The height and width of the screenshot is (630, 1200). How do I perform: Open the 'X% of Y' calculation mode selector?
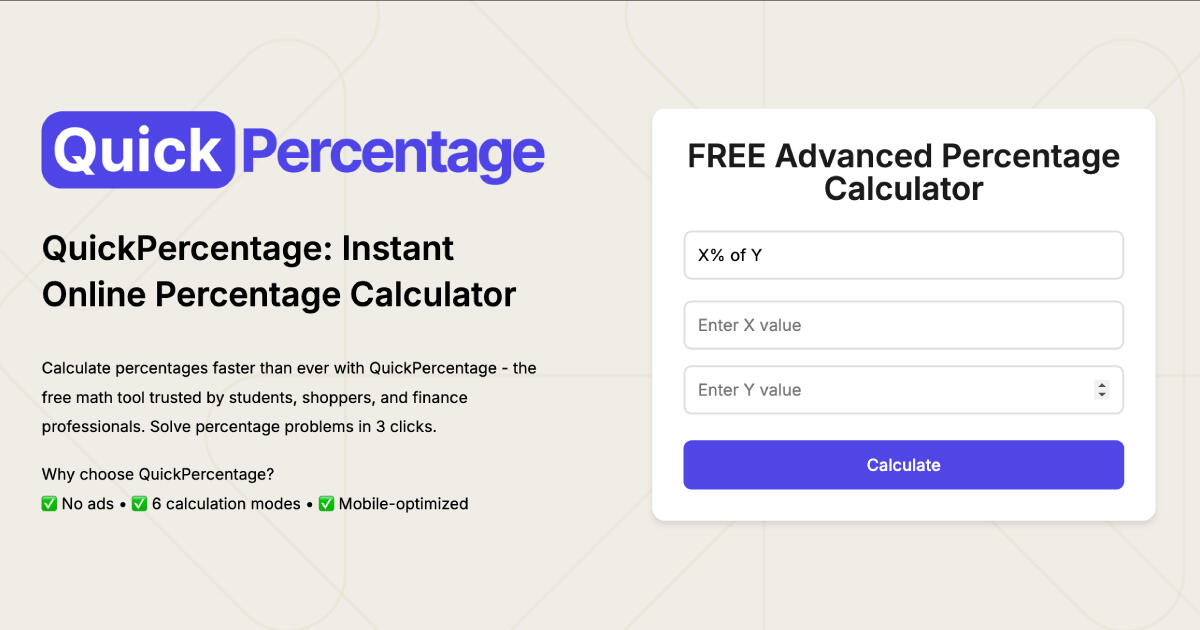pos(903,255)
